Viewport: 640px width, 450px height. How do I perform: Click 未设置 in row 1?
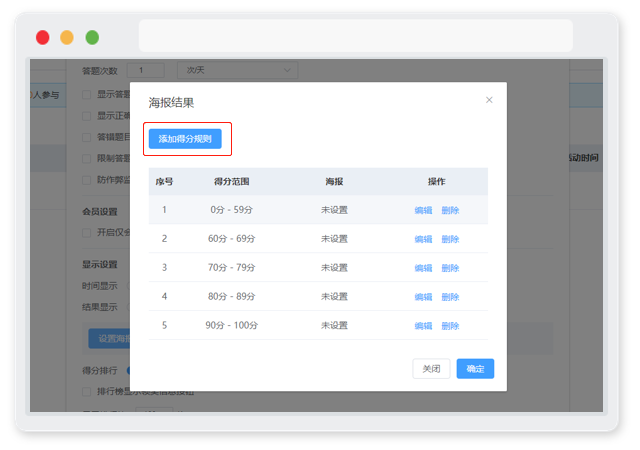click(334, 210)
